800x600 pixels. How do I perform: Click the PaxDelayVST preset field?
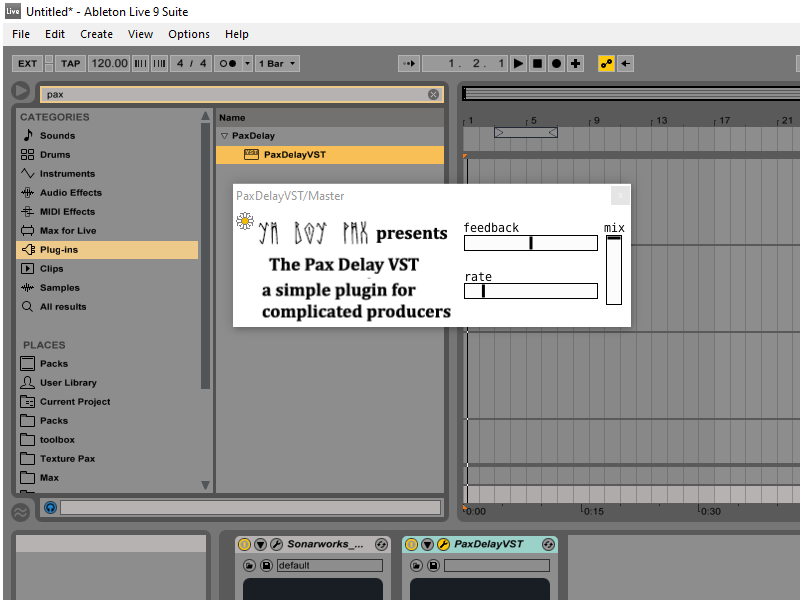point(496,565)
